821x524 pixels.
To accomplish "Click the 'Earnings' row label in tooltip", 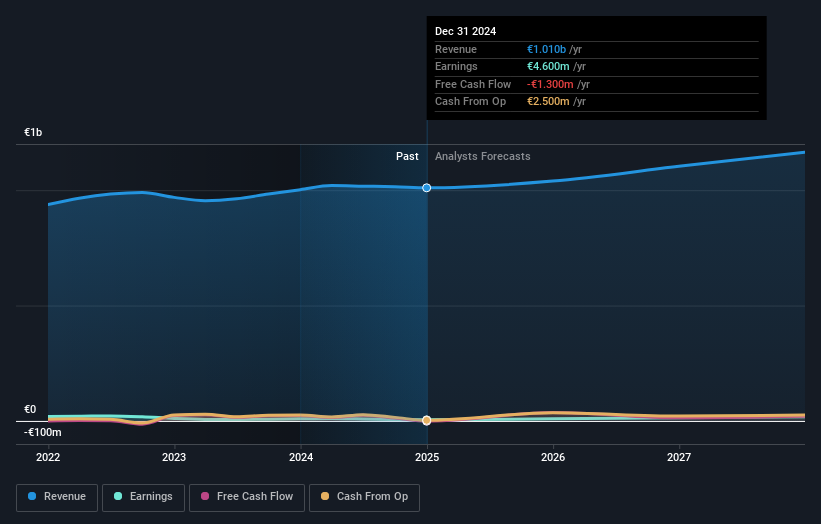I will tap(457, 66).
